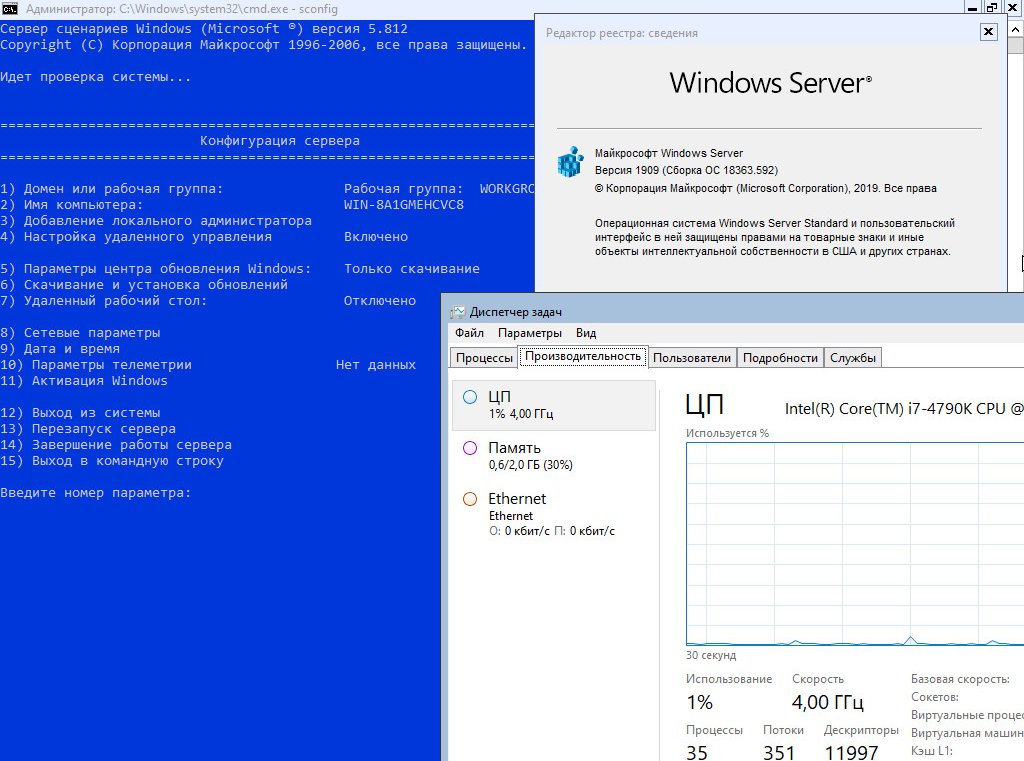Click the Скорость 4,00 ГГц value

coord(827,703)
